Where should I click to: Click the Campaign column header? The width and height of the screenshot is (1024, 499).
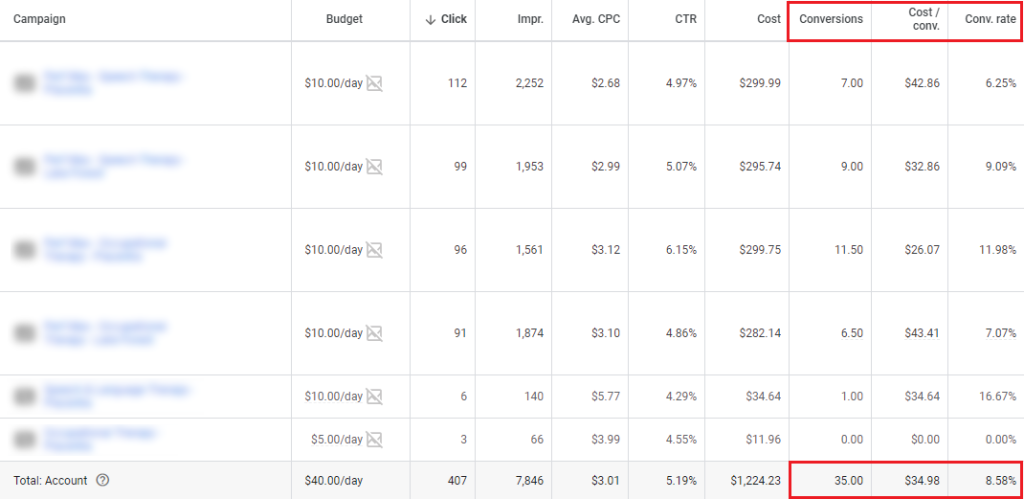[40, 19]
